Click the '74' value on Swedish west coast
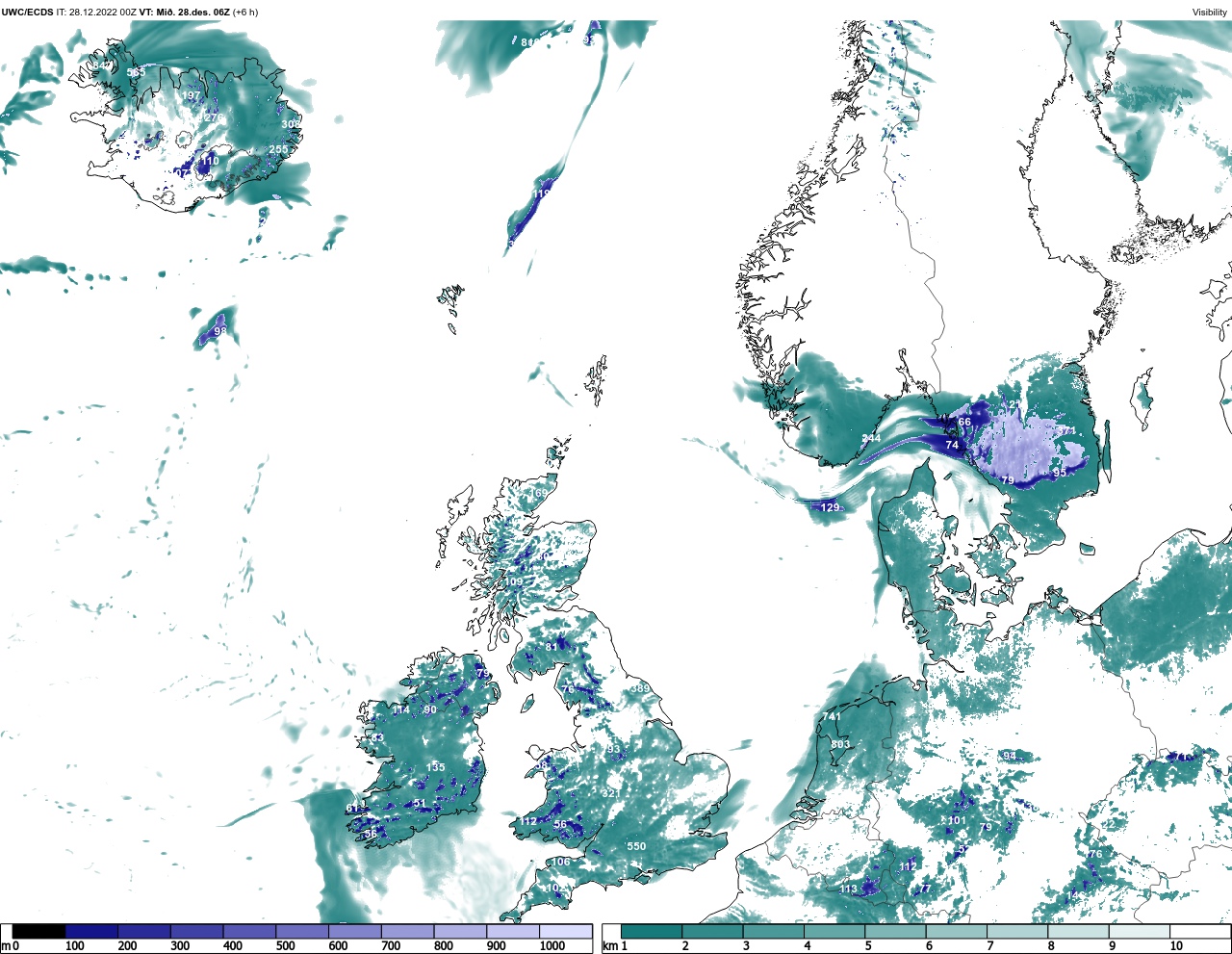This screenshot has width=1232, height=954. pos(952,445)
